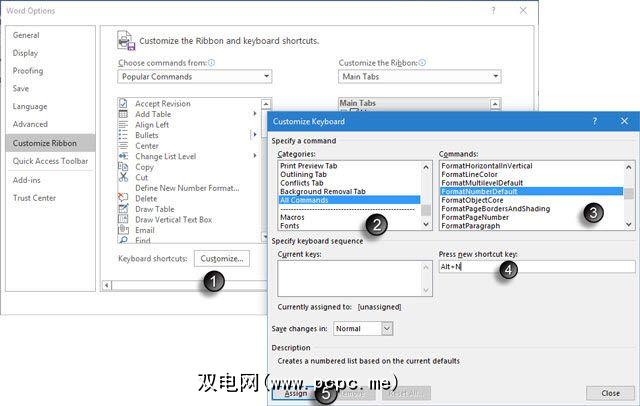Select Print Preview Tab category

click(309, 166)
